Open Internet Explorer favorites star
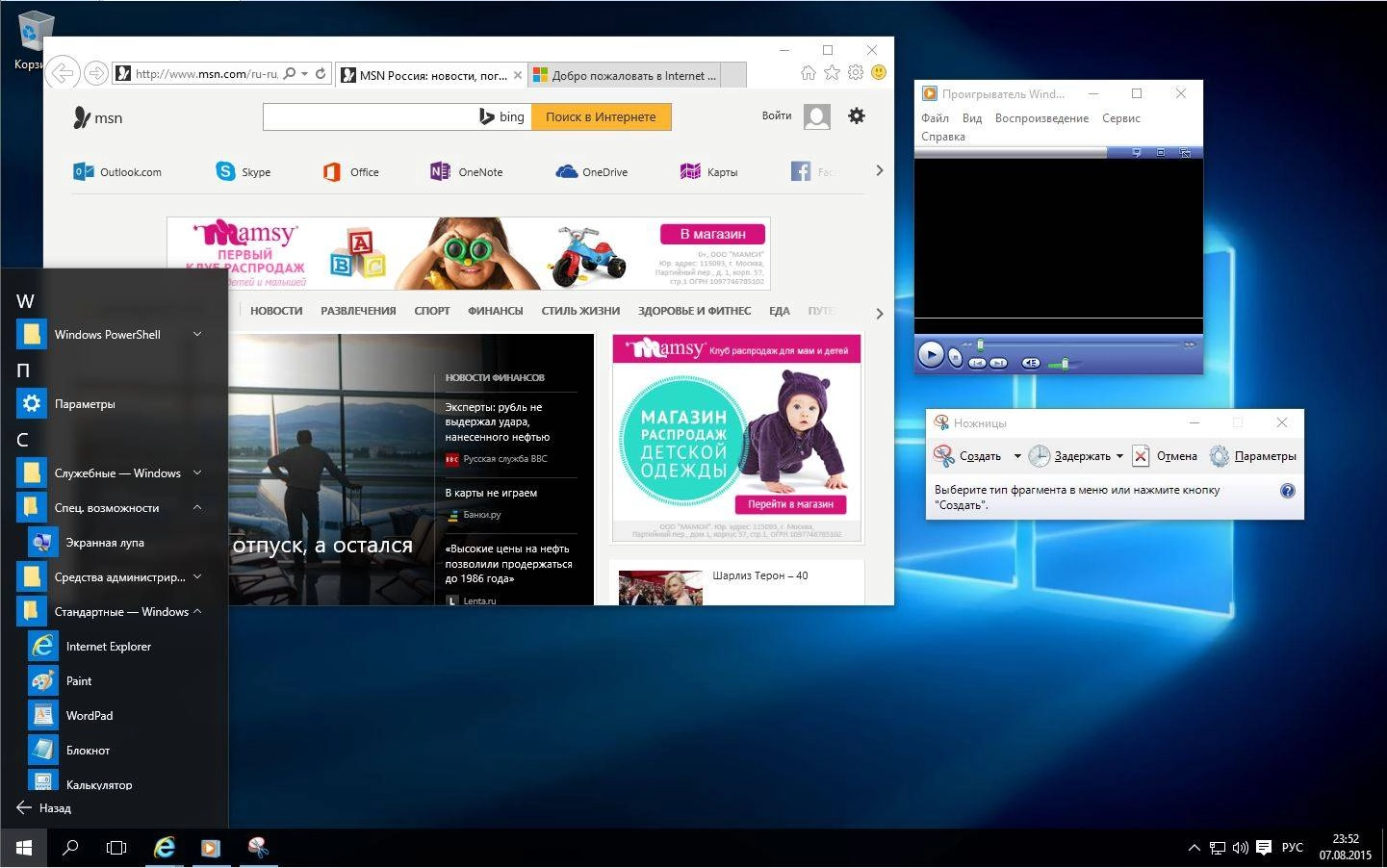Viewport: 1387px width, 868px height. tap(832, 72)
